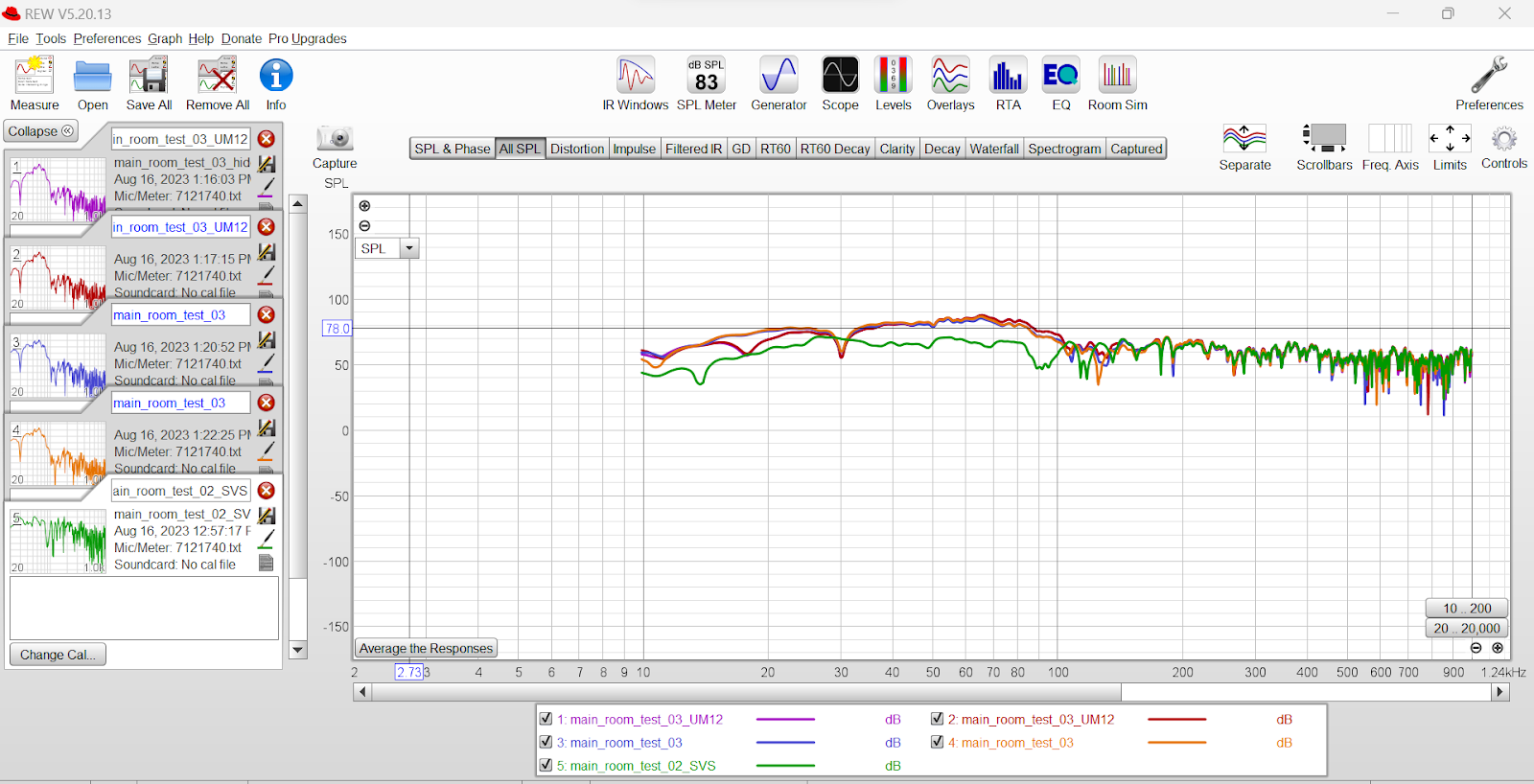
Task: Open the Overlays window
Action: tap(950, 83)
